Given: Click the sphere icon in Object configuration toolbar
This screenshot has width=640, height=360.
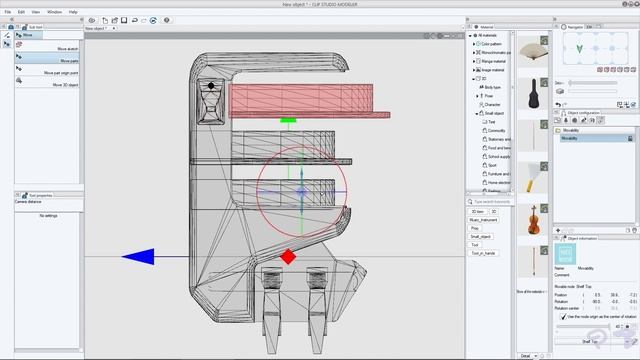Looking at the screenshot, I should click(575, 120).
